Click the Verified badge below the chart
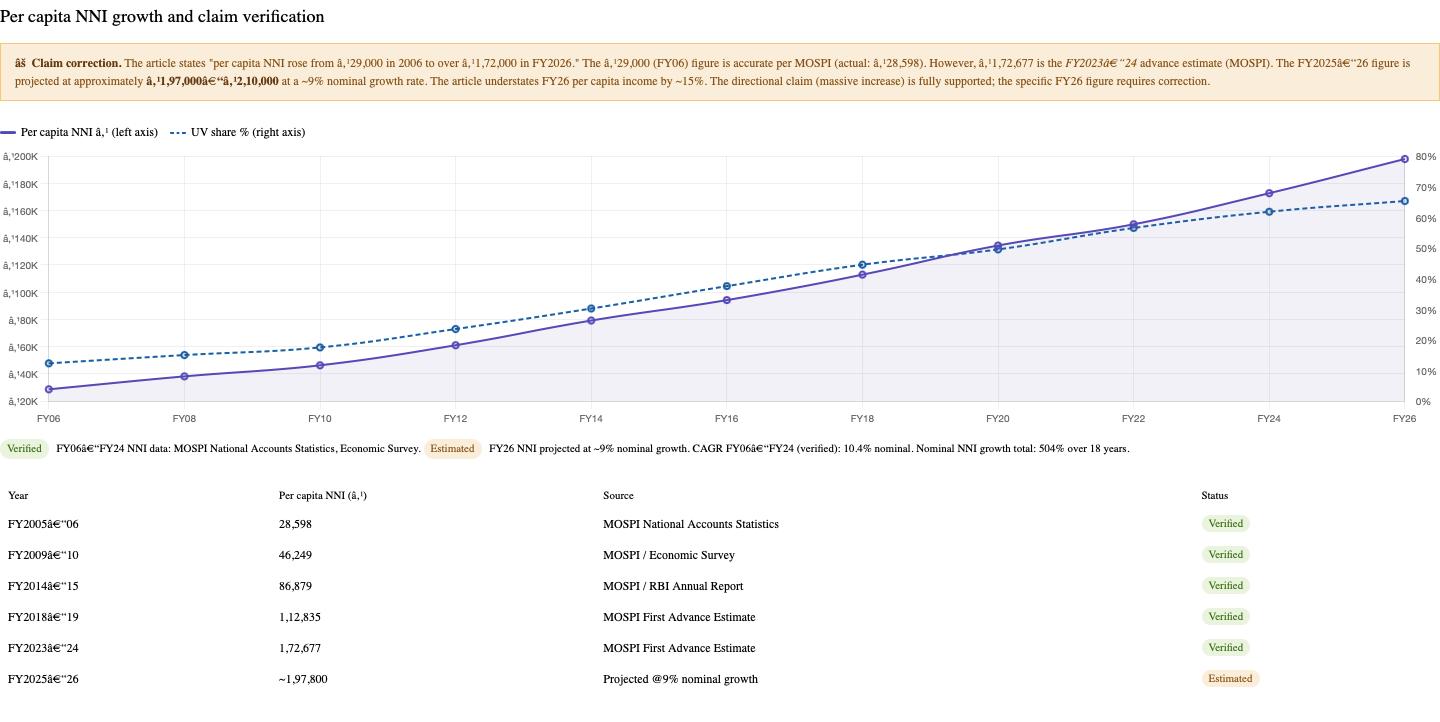This screenshot has width=1440, height=722. coord(24,449)
